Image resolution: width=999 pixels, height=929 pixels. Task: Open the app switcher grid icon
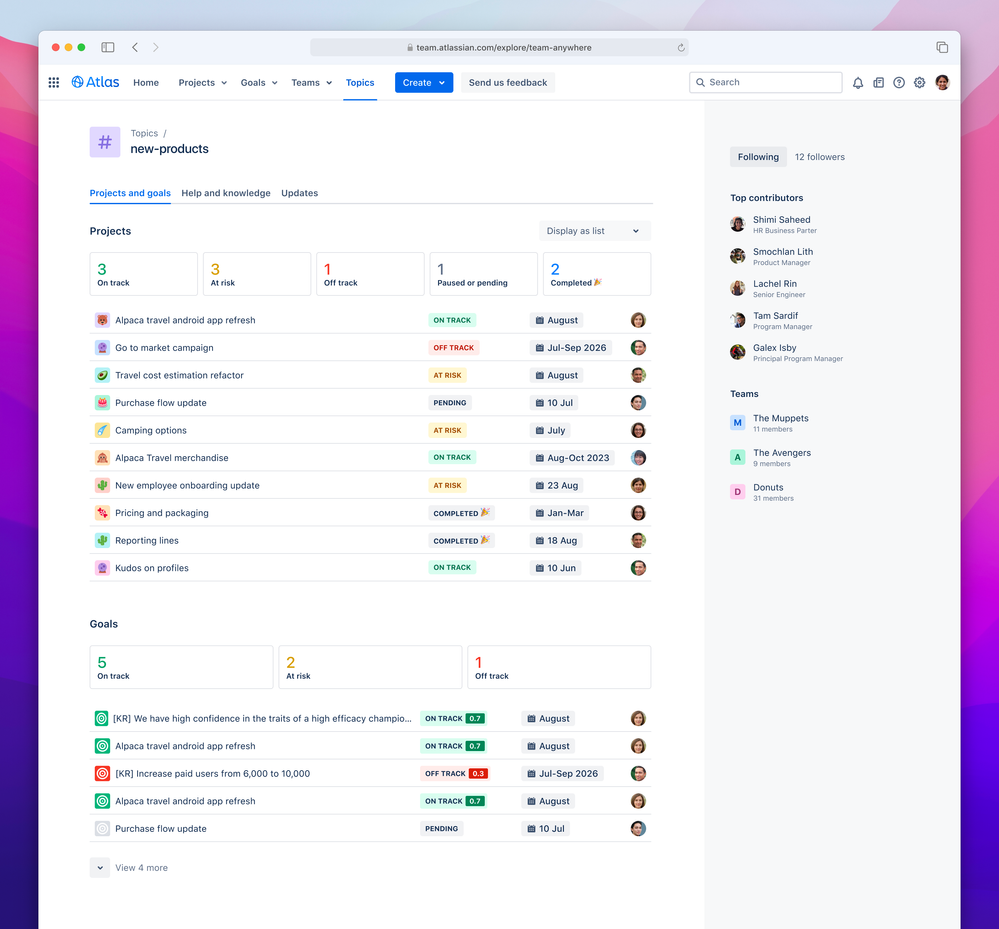54,82
